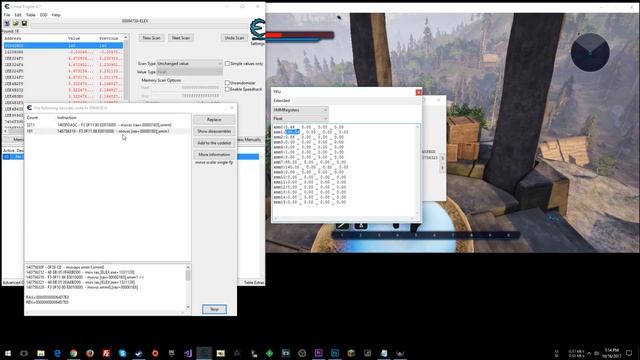Open Visual Studio from the taskbar
This screenshot has height=360, width=640.
pyautogui.click(x=188, y=353)
